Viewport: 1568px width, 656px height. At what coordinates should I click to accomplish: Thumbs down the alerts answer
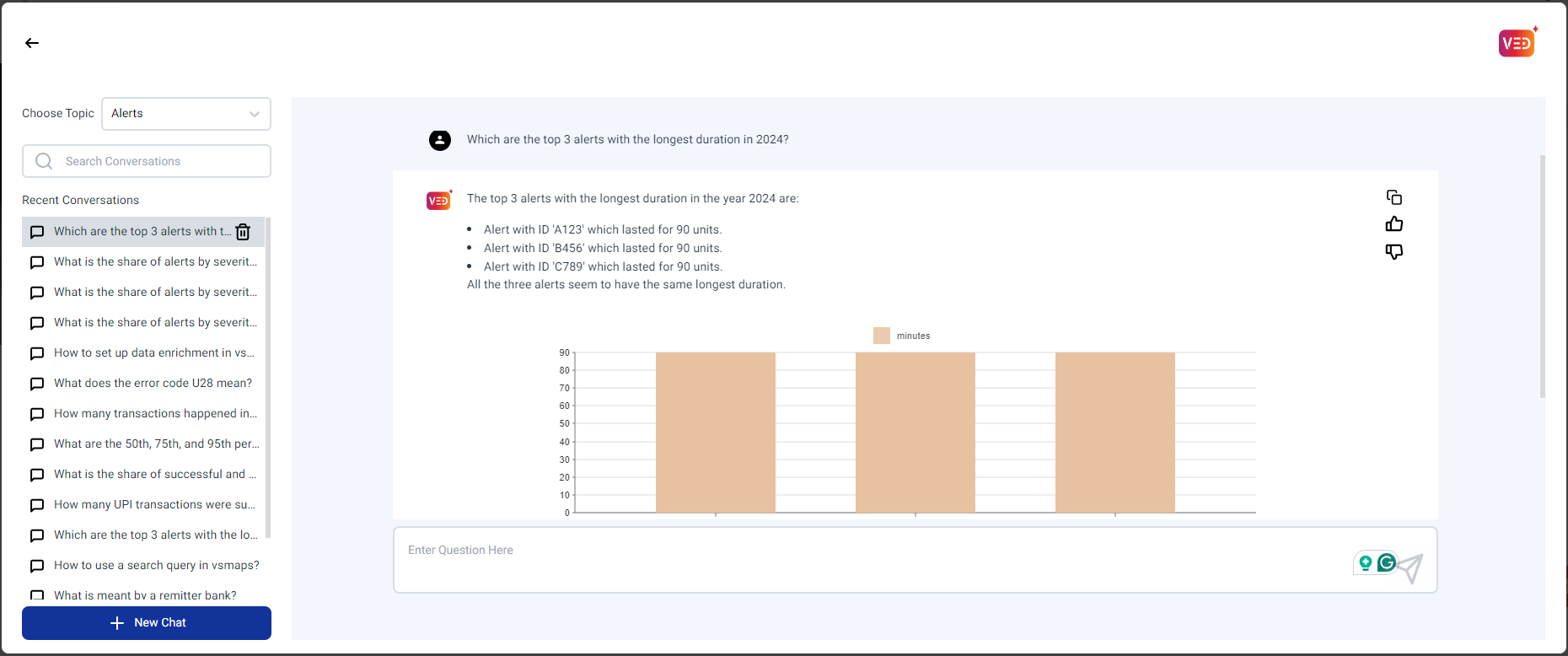(1394, 251)
